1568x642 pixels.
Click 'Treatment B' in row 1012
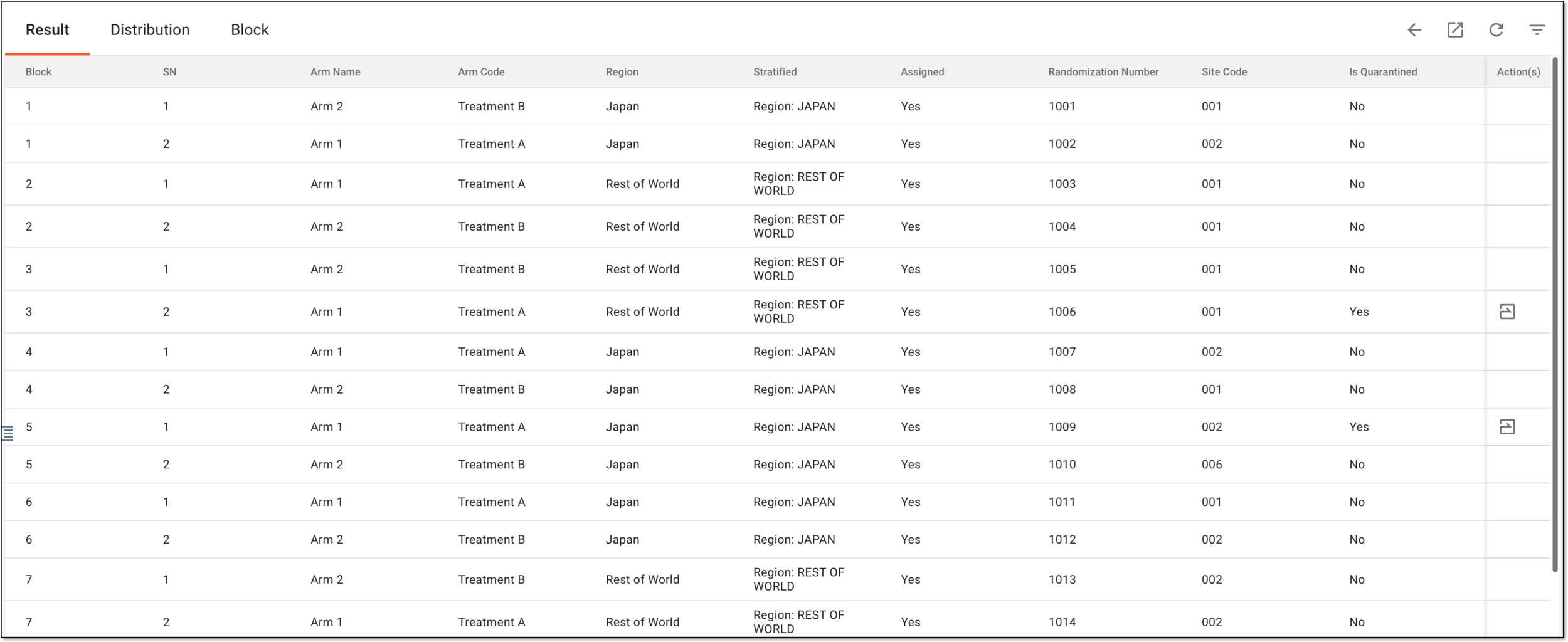(491, 540)
